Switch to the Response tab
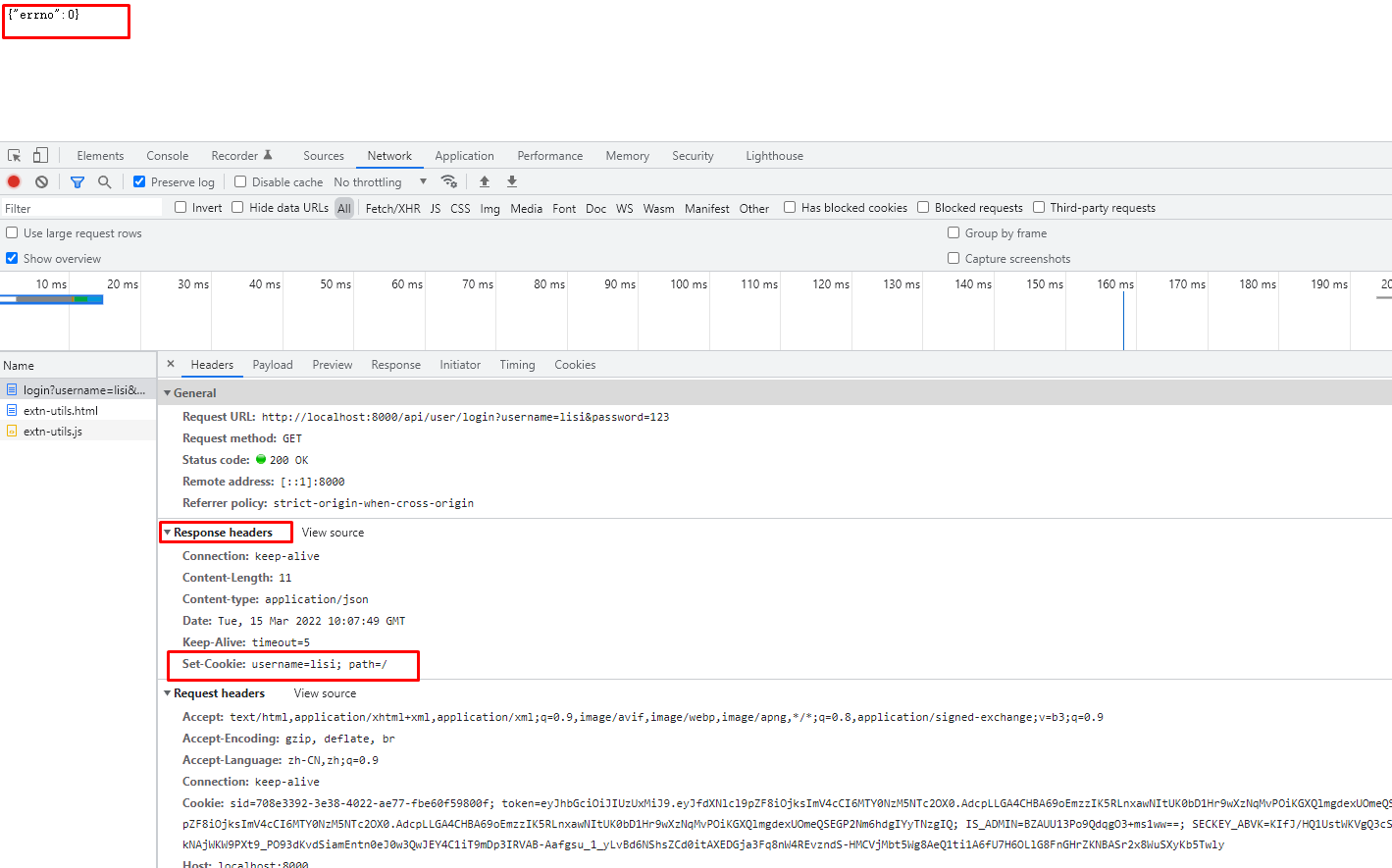The image size is (1392, 868). (396, 365)
